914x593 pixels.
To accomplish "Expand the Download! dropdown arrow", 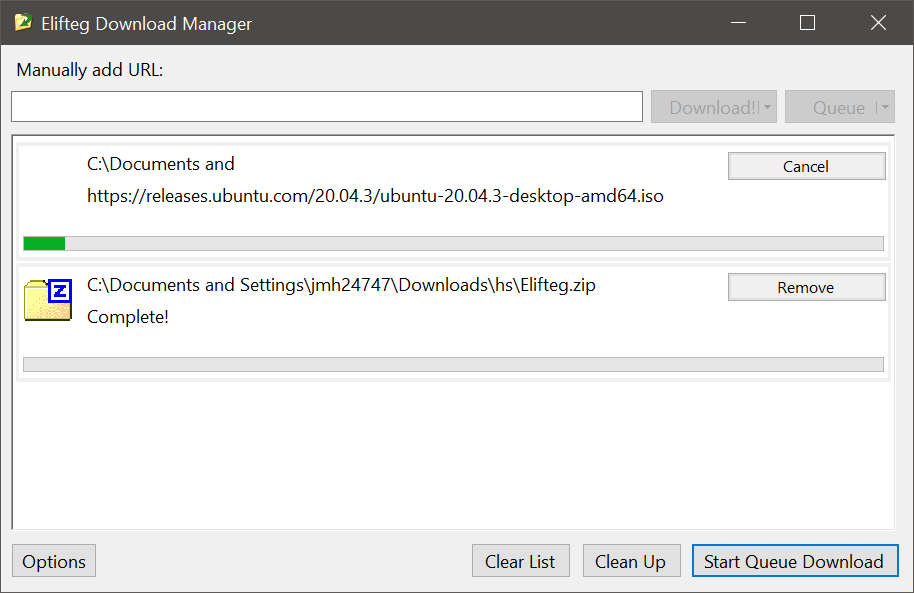I will tap(768, 108).
